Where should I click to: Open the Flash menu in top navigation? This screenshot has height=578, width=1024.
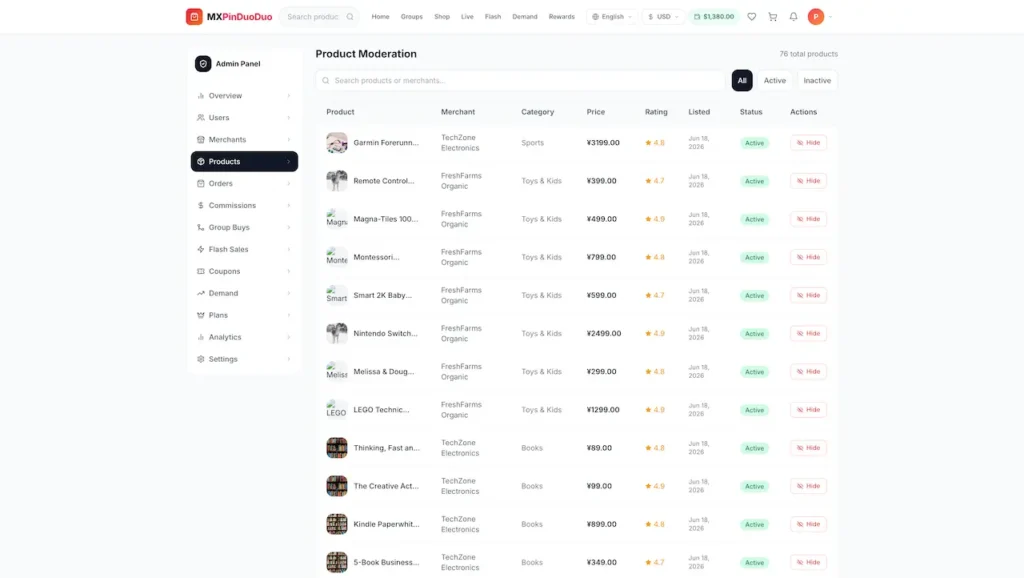[x=493, y=16]
